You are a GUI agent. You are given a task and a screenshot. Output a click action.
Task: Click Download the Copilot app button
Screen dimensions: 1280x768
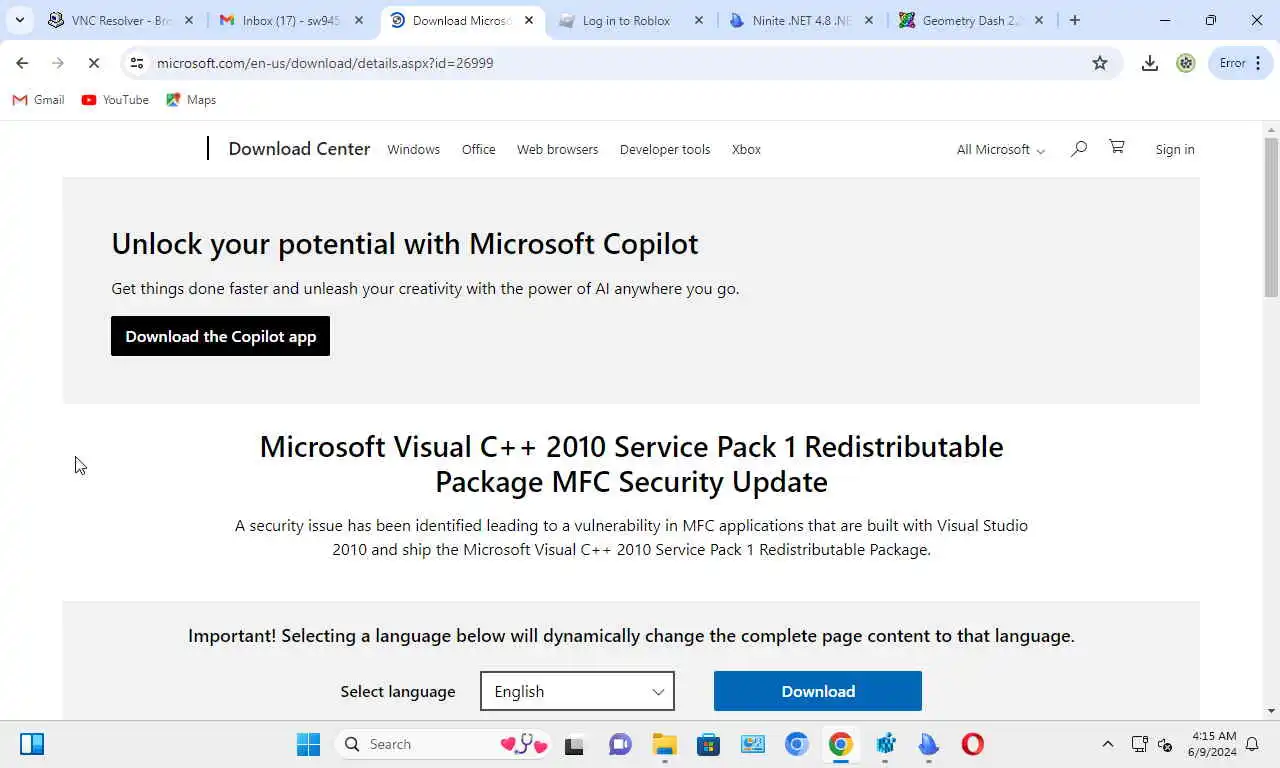(x=220, y=336)
